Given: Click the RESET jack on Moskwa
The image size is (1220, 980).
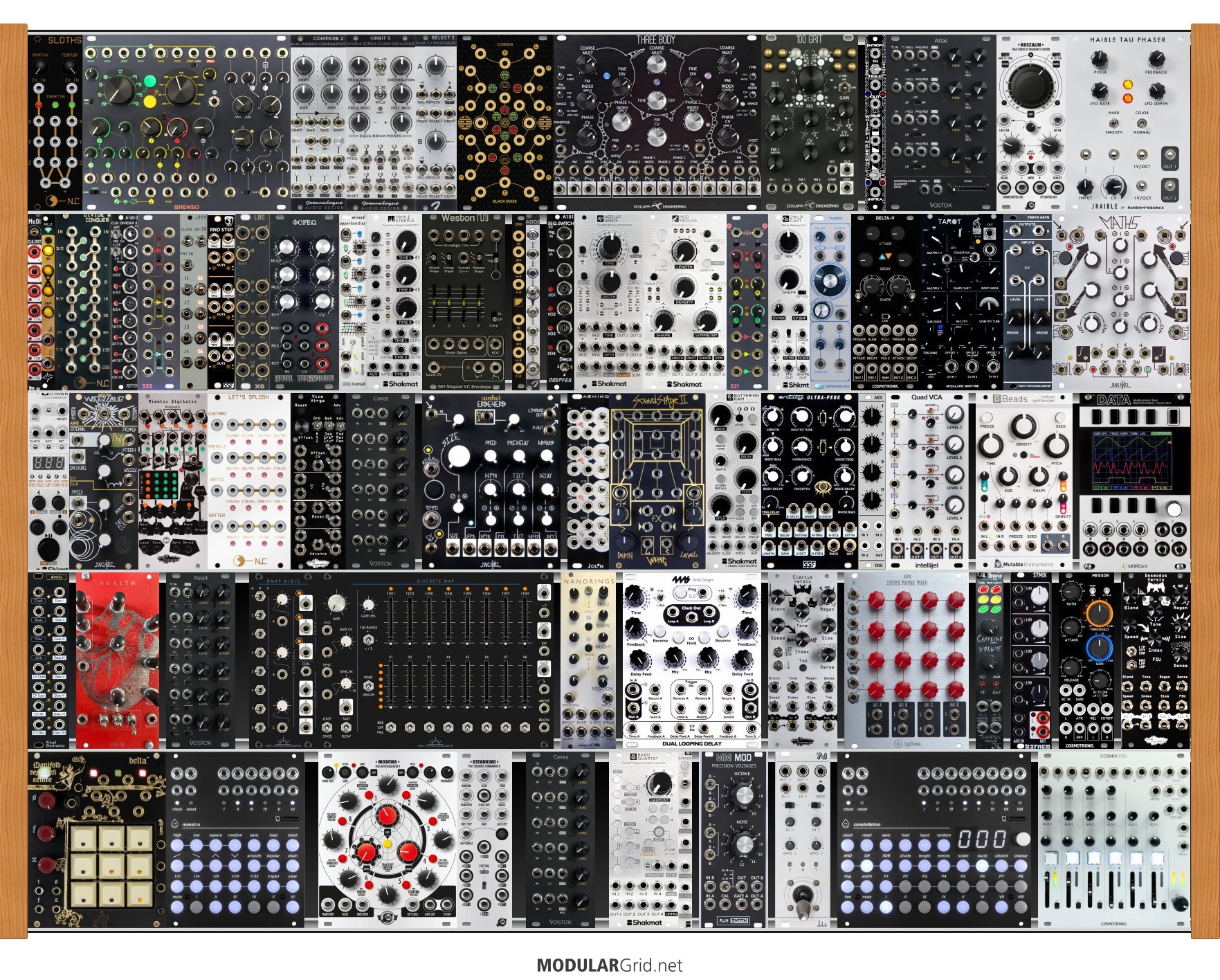Looking at the screenshot, I should (x=347, y=905).
